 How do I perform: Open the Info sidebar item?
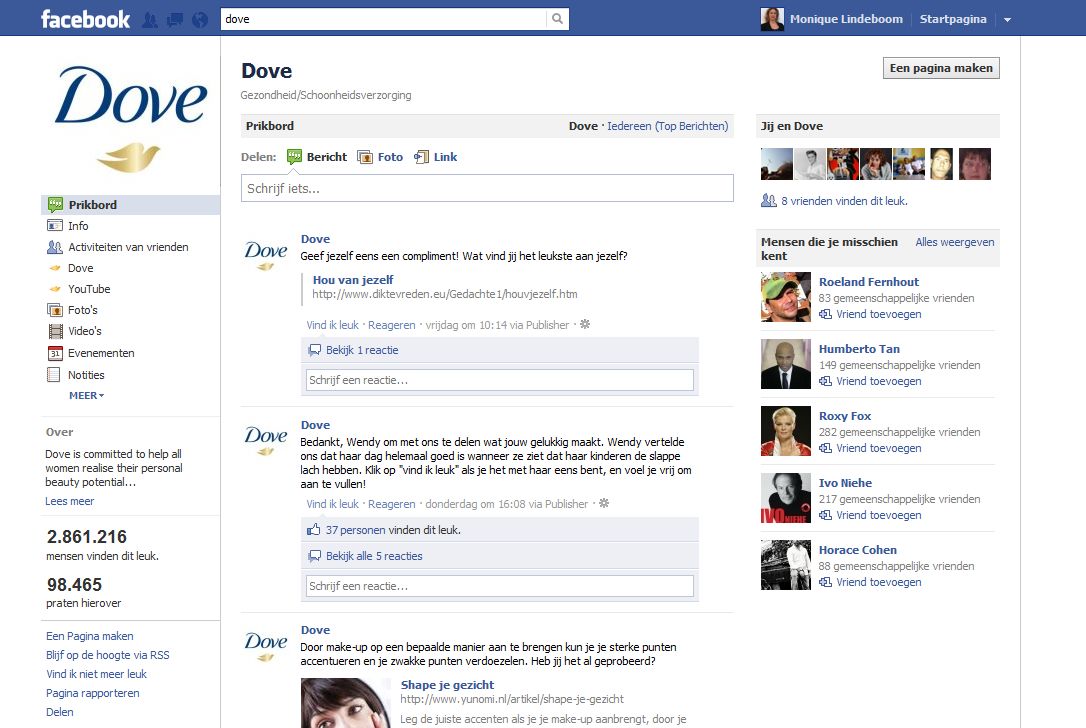[x=78, y=226]
